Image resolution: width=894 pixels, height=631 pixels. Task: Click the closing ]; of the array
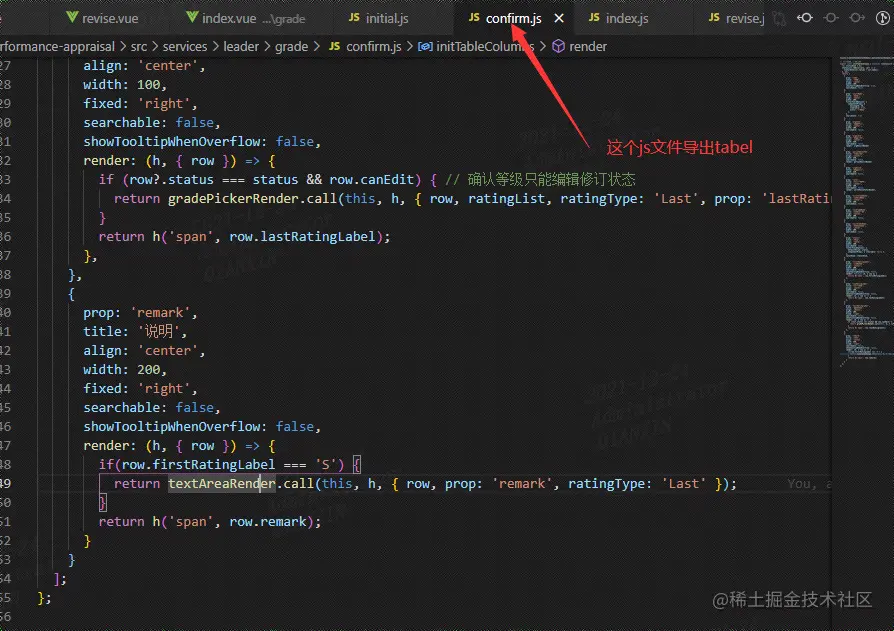tap(60, 579)
